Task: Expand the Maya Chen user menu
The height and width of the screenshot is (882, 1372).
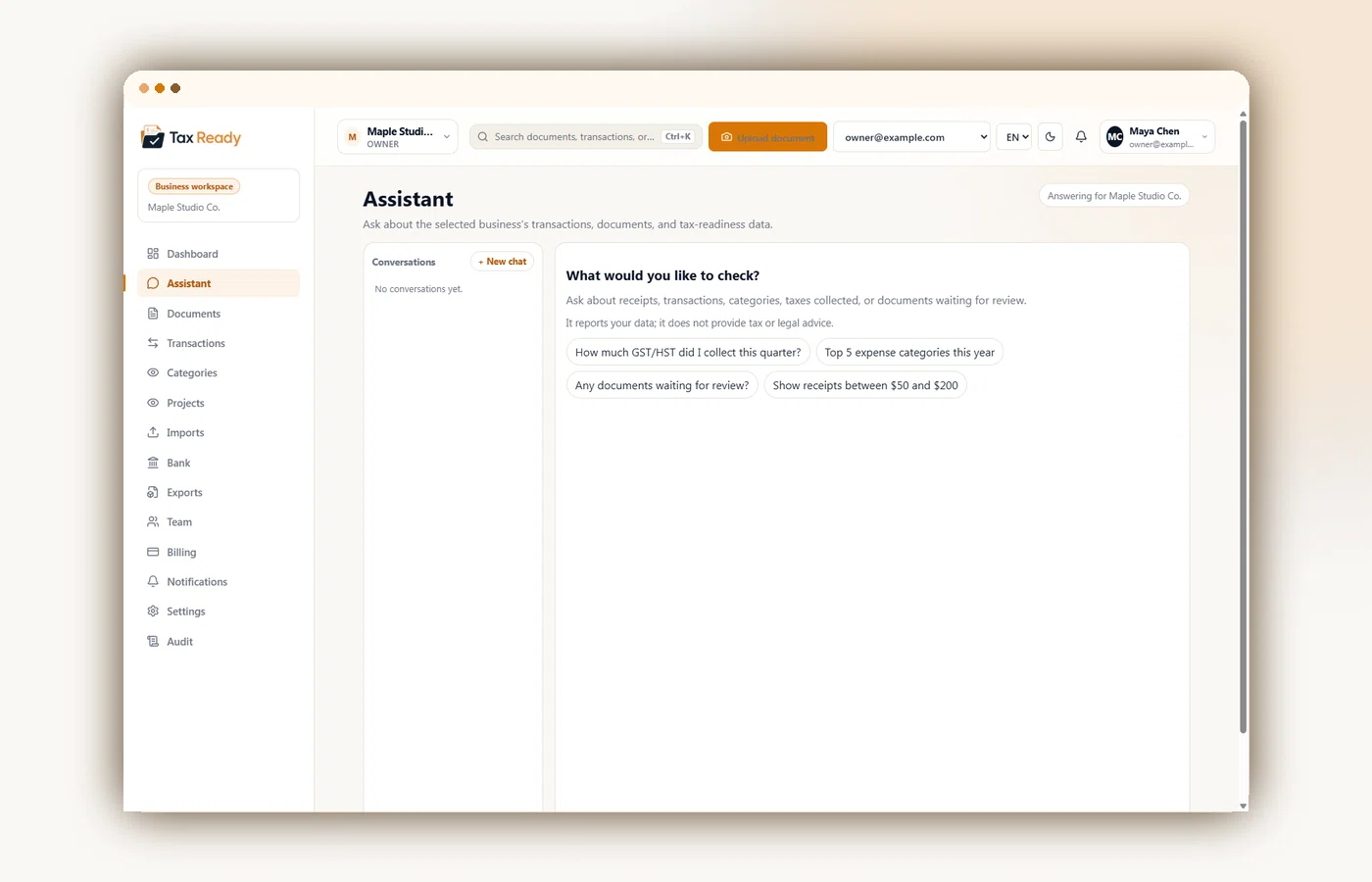Action: point(1157,137)
